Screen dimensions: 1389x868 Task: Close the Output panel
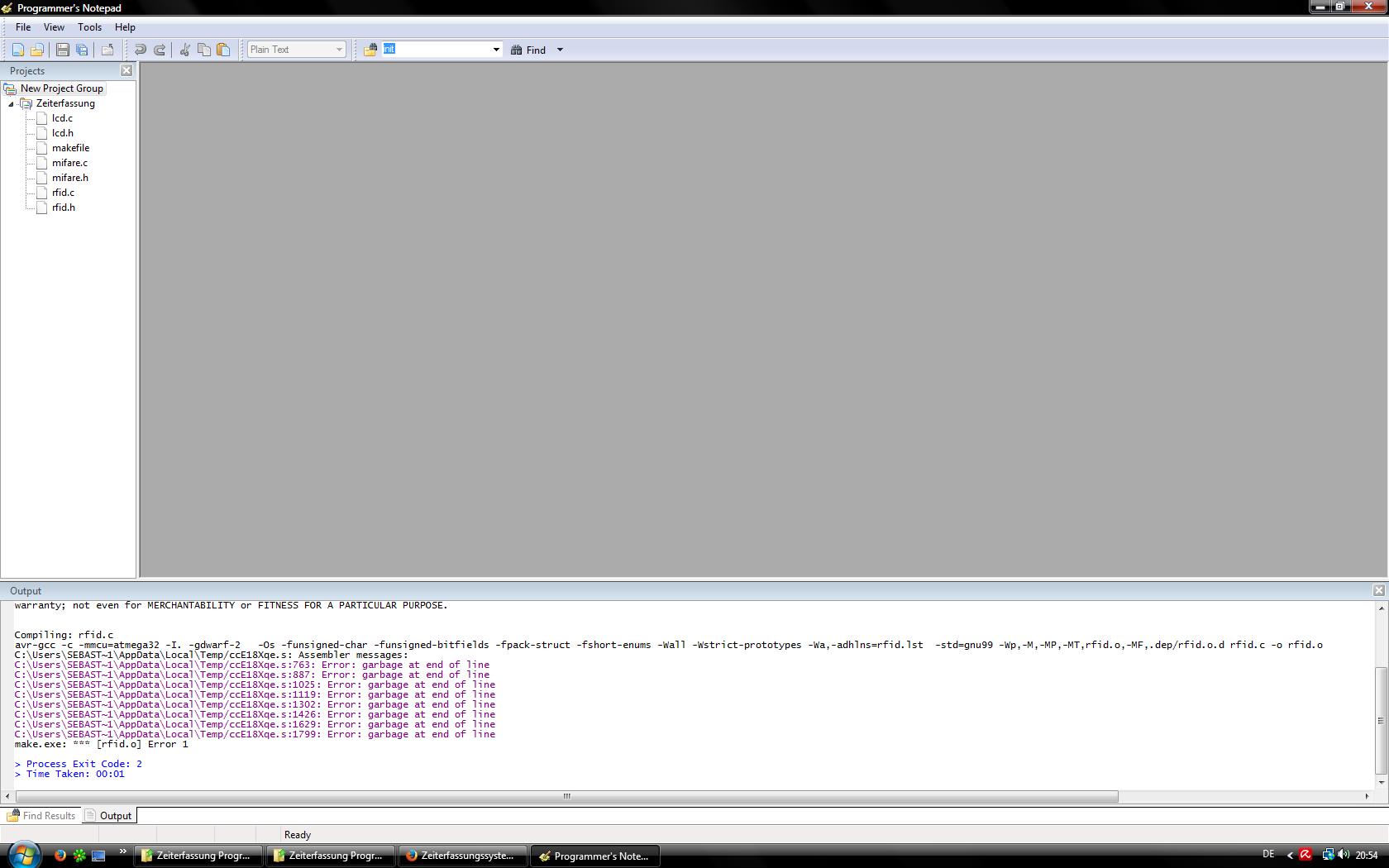pos(1378,590)
